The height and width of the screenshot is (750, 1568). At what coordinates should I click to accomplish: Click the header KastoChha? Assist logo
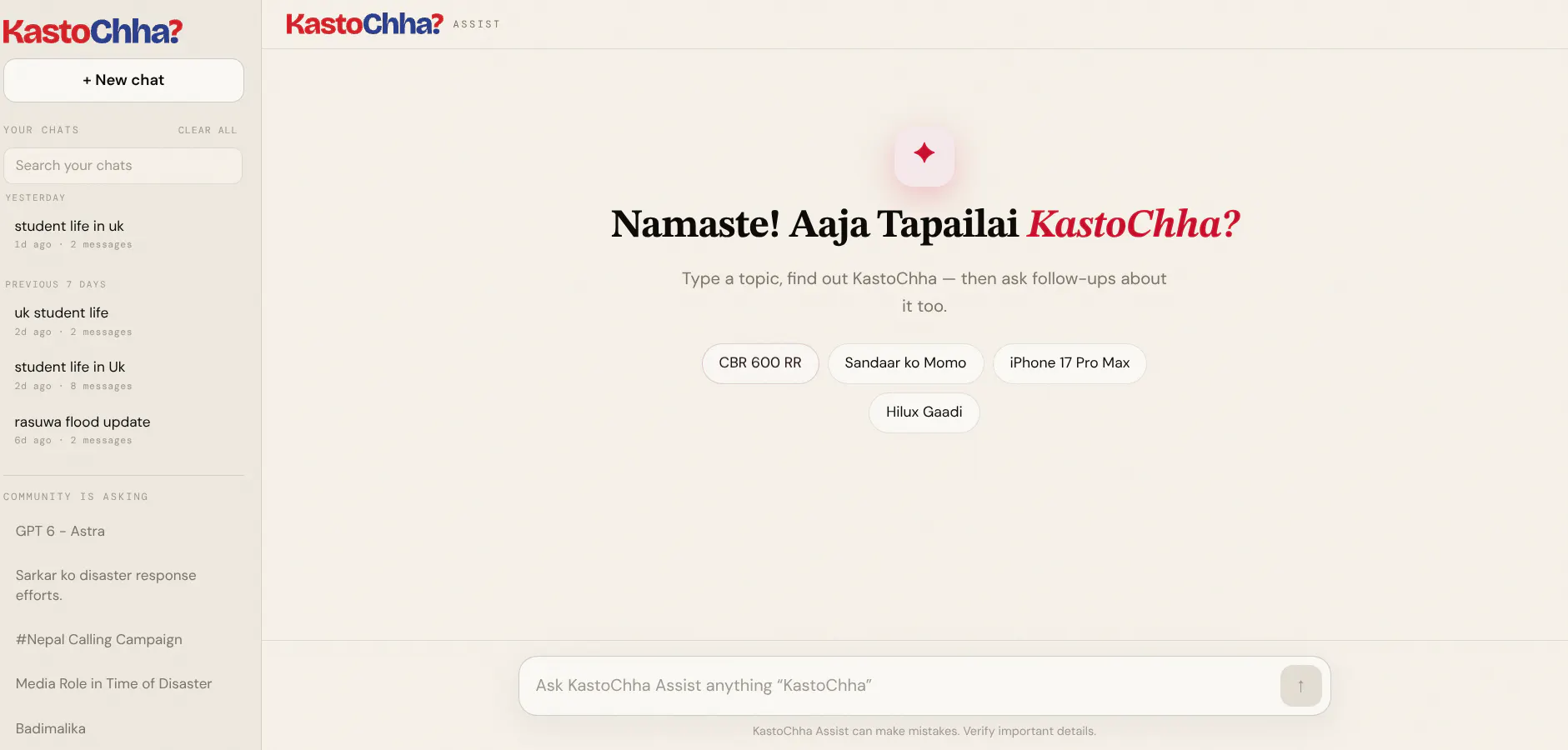click(393, 24)
